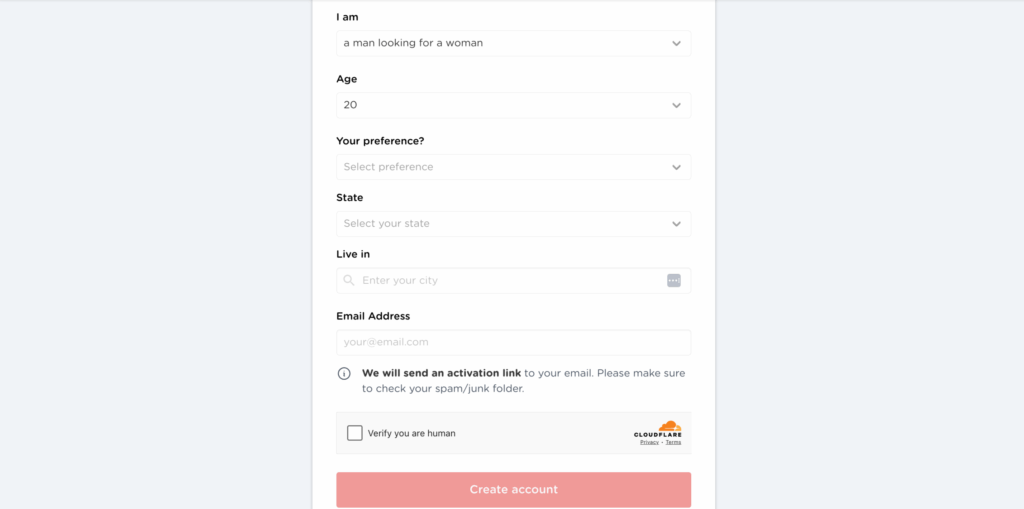Click the chevron on the preference field
This screenshot has width=1024, height=509.
[x=677, y=167]
